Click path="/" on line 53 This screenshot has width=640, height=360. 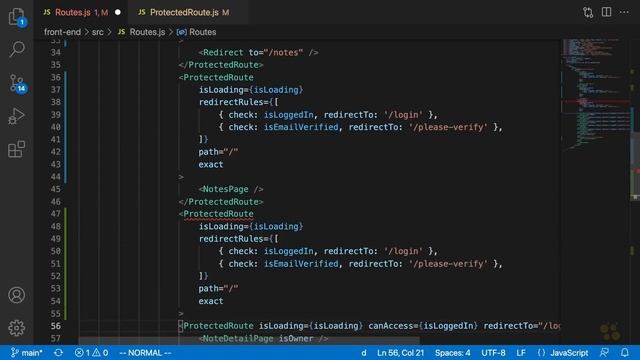click(218, 289)
